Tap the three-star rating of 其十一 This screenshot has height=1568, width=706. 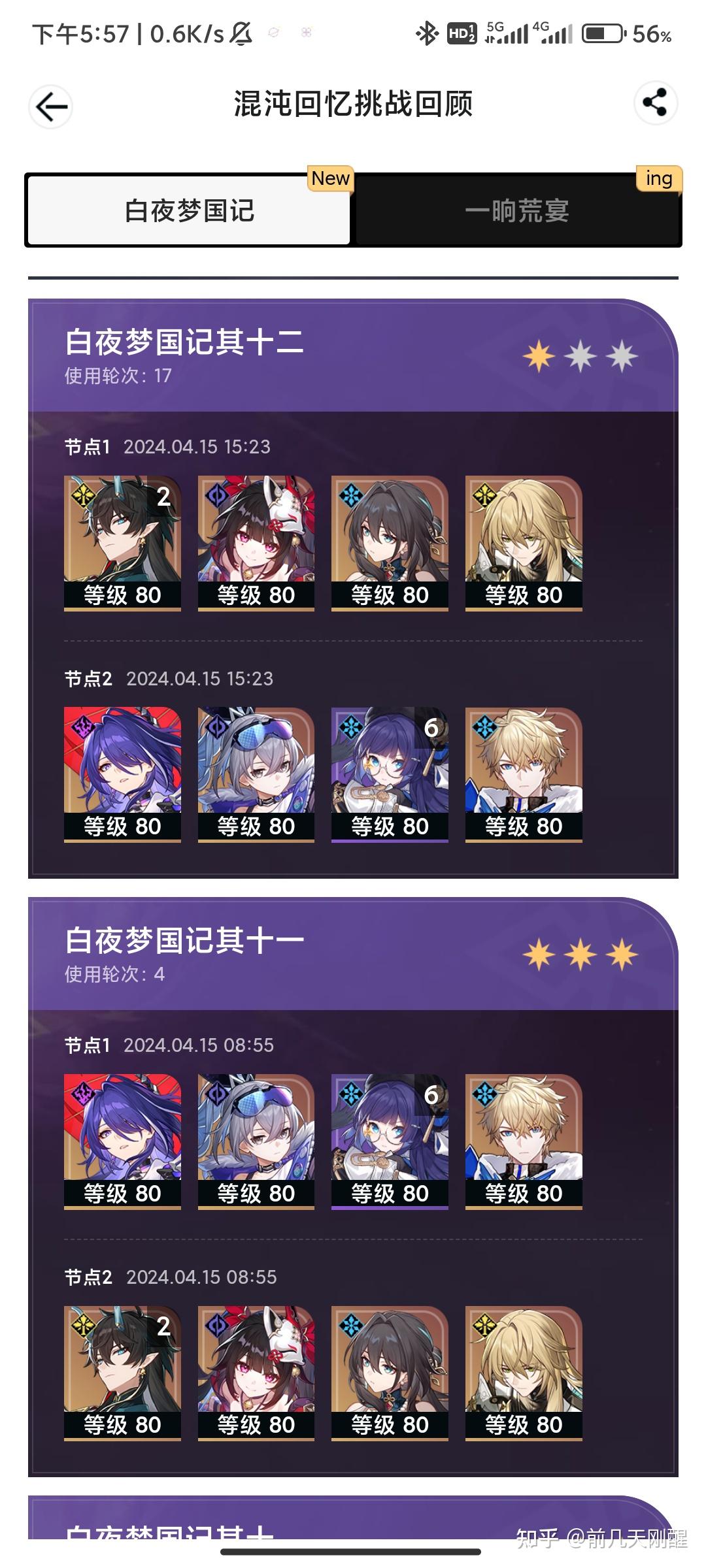click(580, 955)
